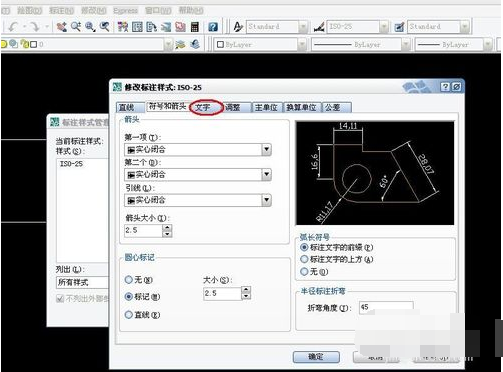Decrease 圆心标记 大小 with down spinner
This screenshot has width=503, height=372.
[x=246, y=296]
